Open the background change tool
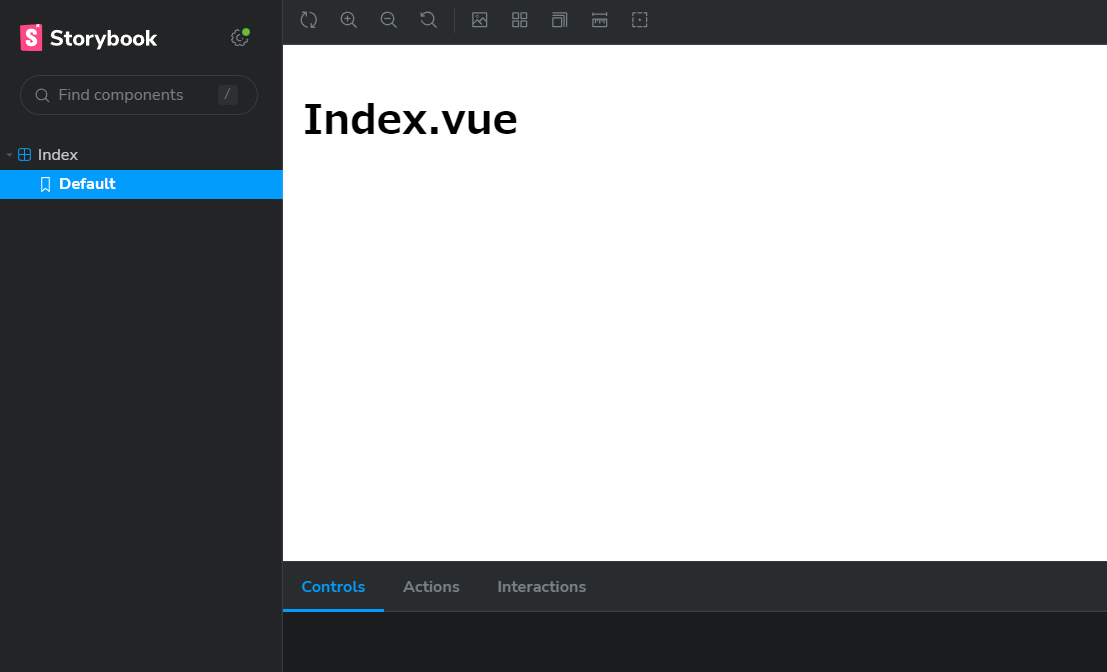Image resolution: width=1107 pixels, height=672 pixels. [x=480, y=20]
